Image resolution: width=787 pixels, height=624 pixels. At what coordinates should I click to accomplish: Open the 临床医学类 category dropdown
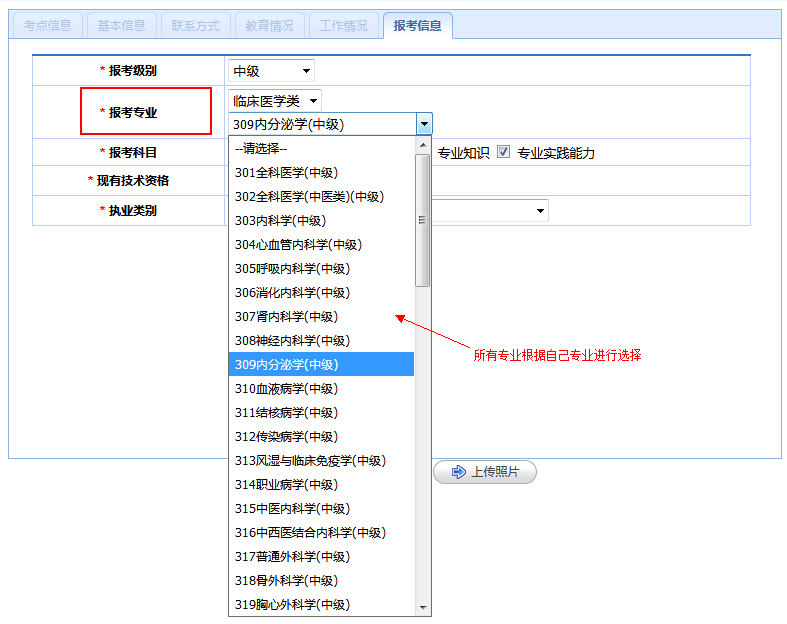coord(275,100)
